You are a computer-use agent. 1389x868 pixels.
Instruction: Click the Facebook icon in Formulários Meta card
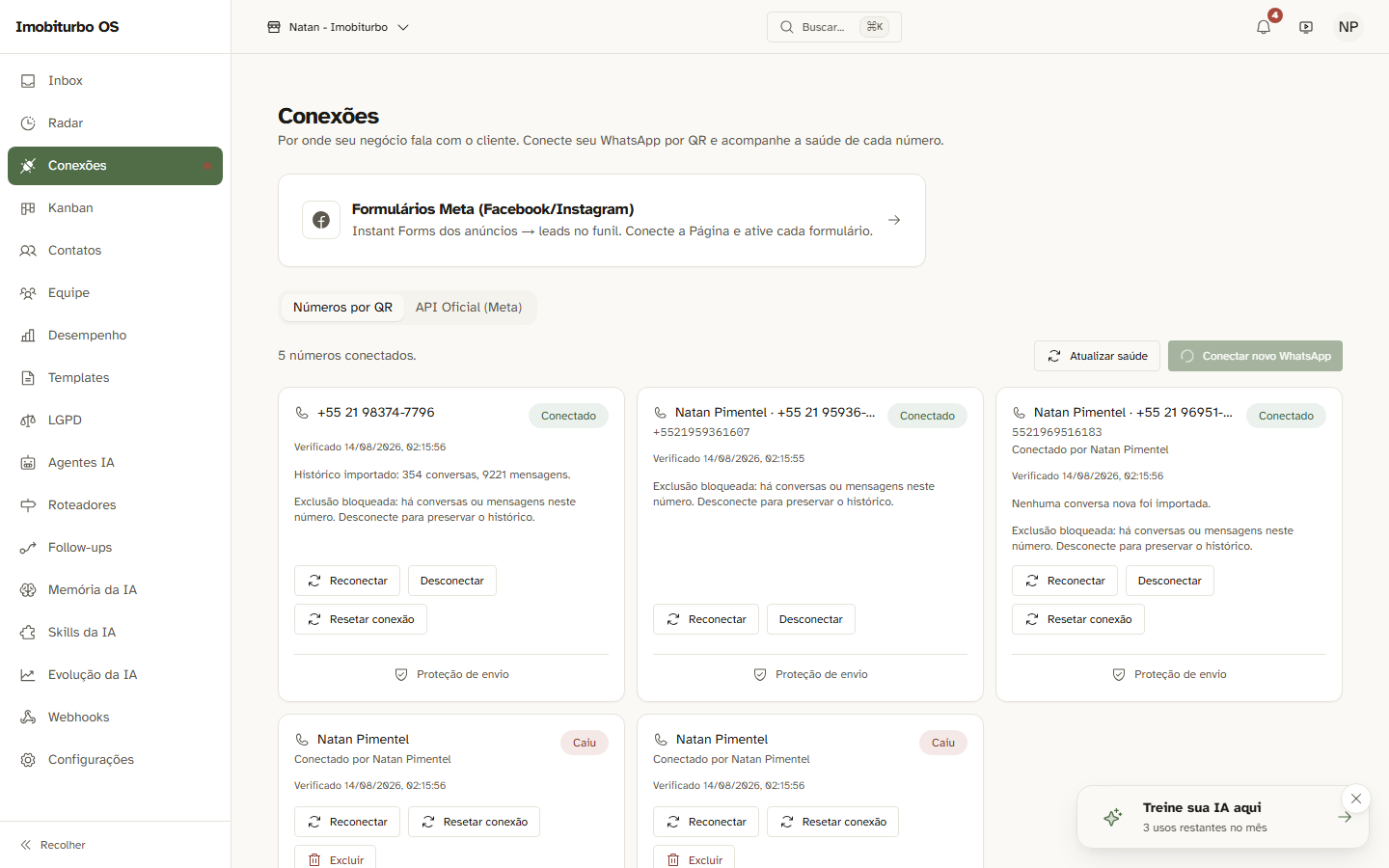321,220
